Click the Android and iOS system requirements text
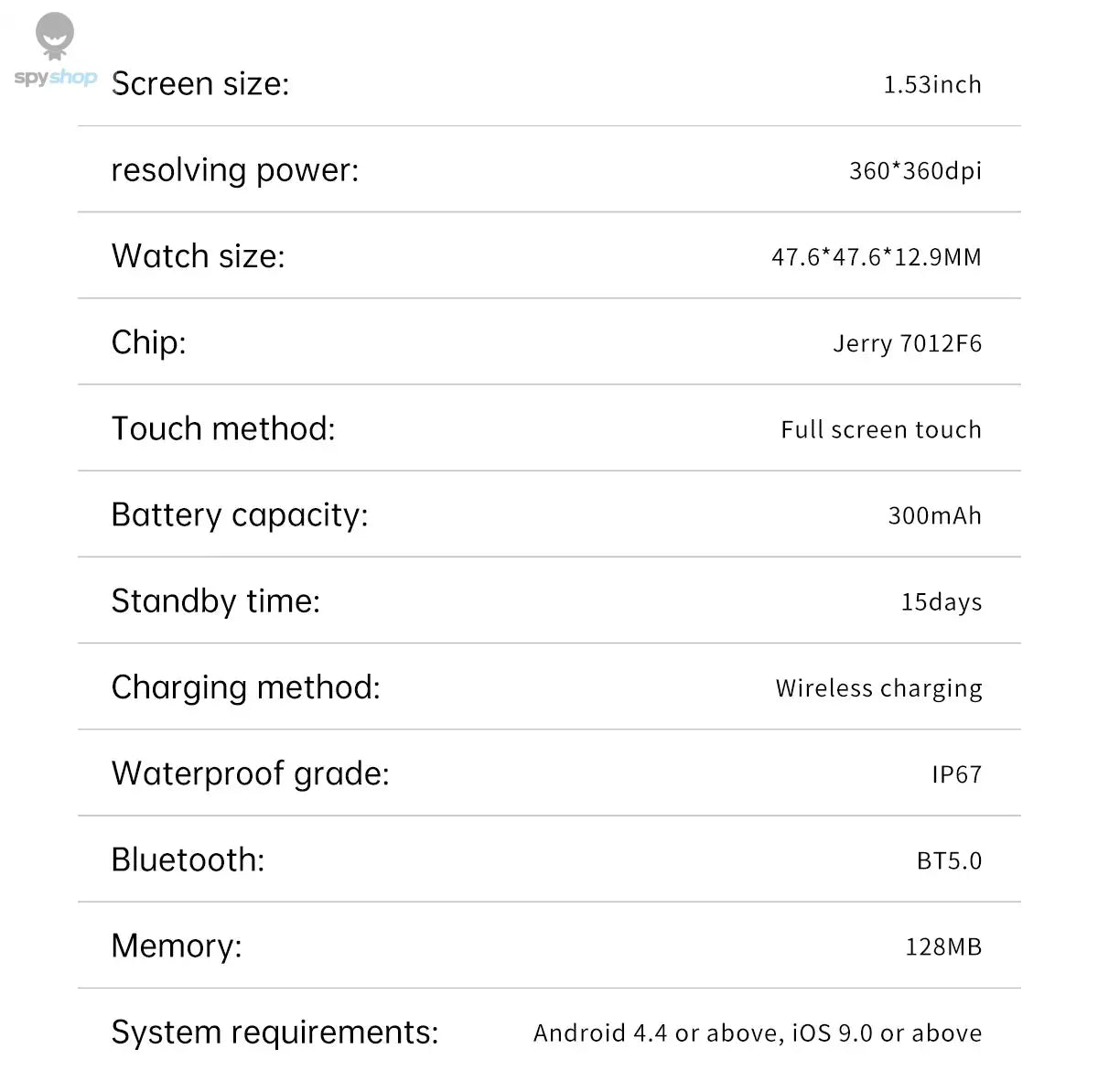 tap(758, 1033)
